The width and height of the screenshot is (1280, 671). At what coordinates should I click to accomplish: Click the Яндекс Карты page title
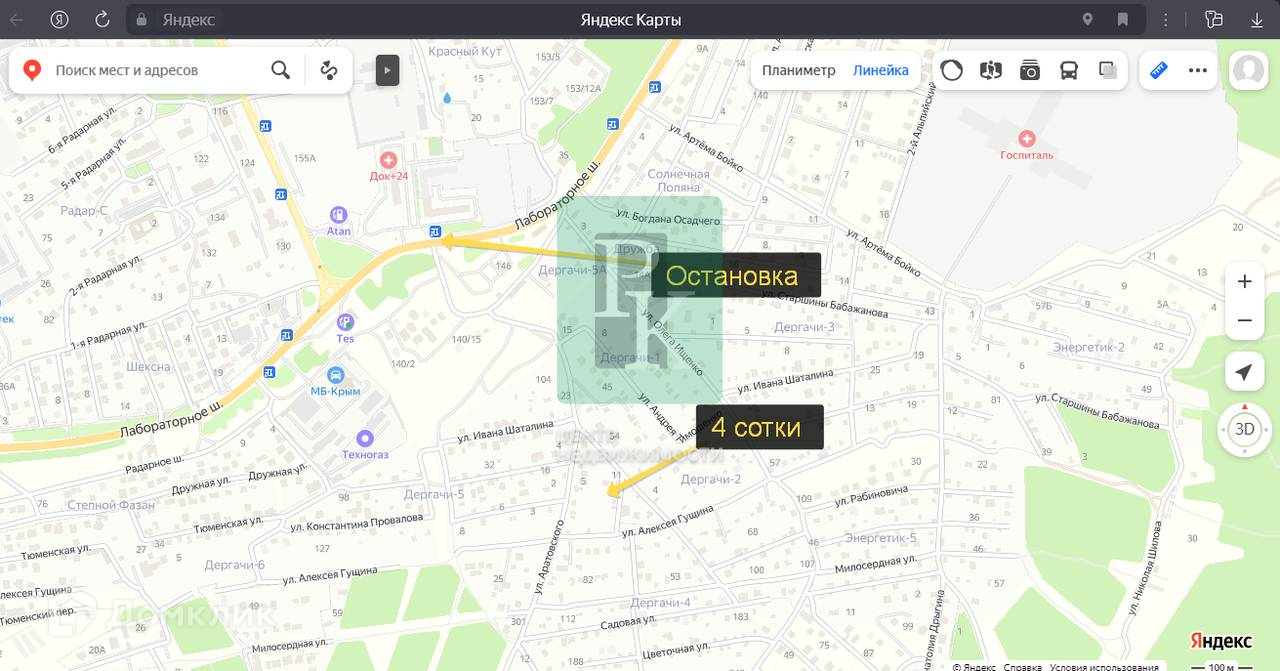631,20
